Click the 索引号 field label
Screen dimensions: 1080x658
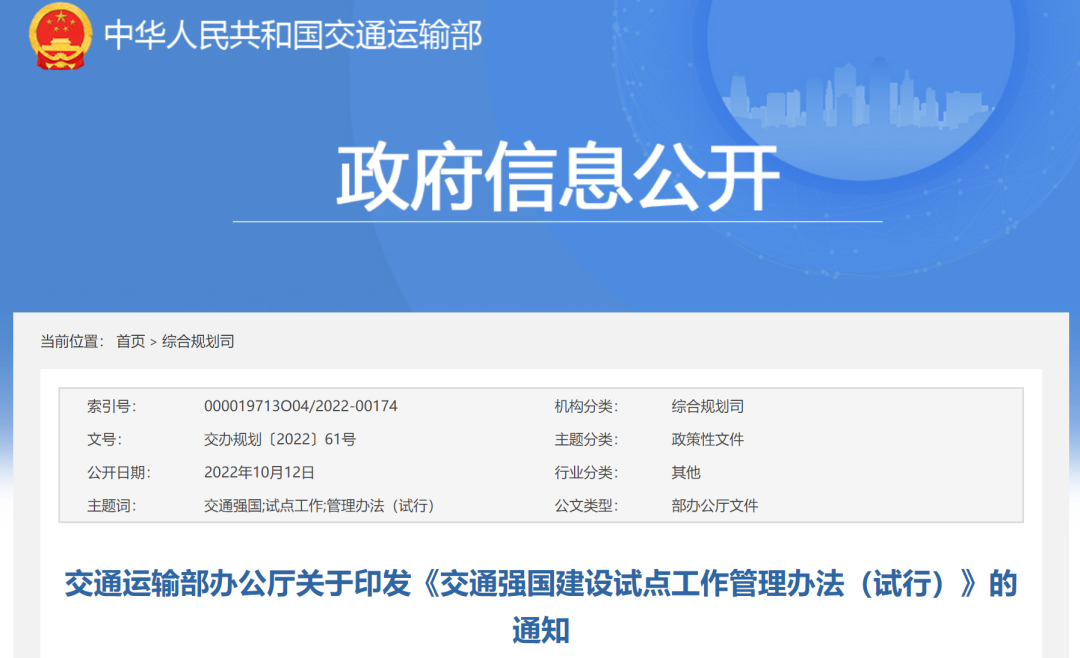coord(111,406)
